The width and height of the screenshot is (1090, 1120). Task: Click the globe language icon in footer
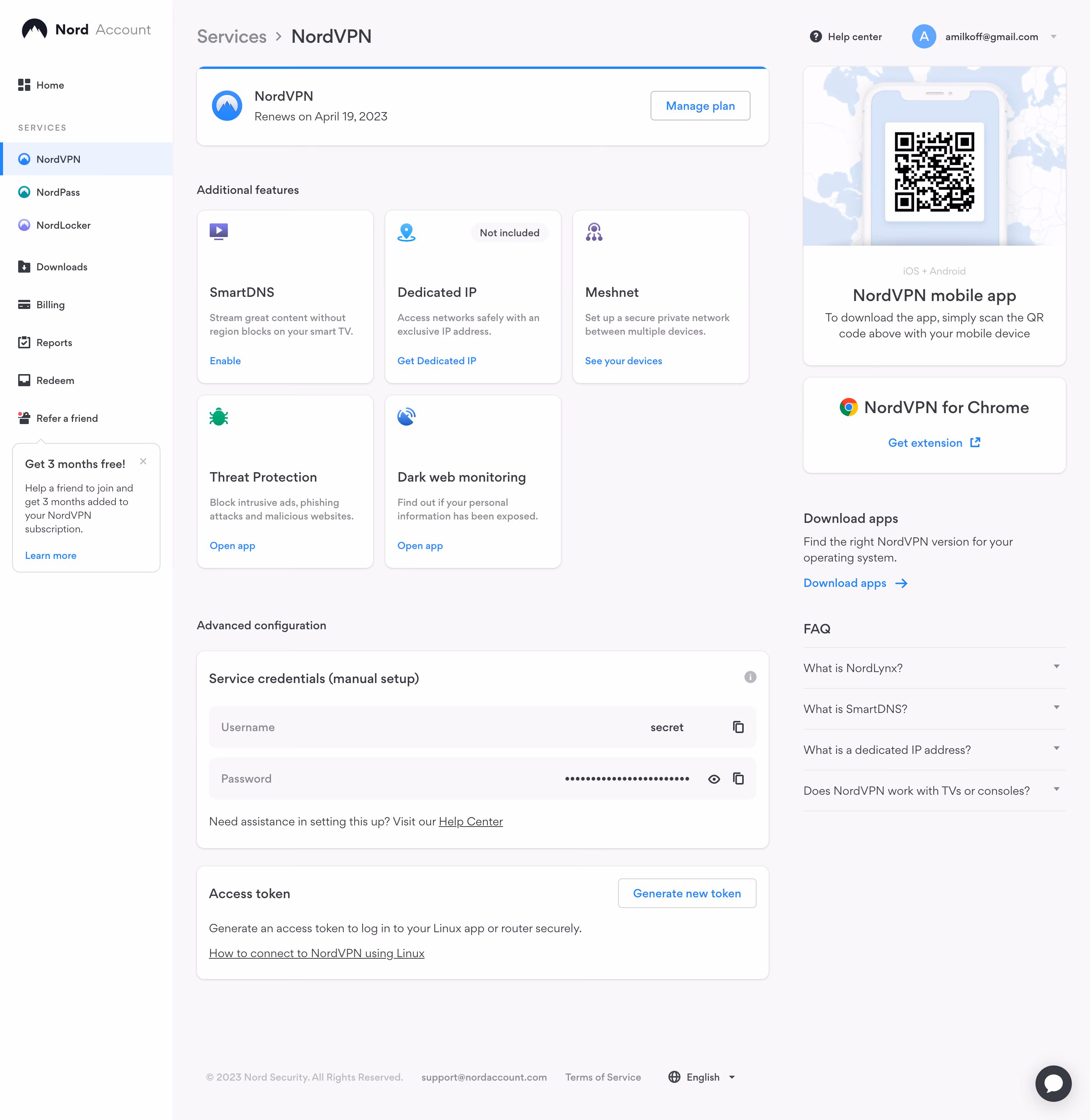click(674, 1076)
